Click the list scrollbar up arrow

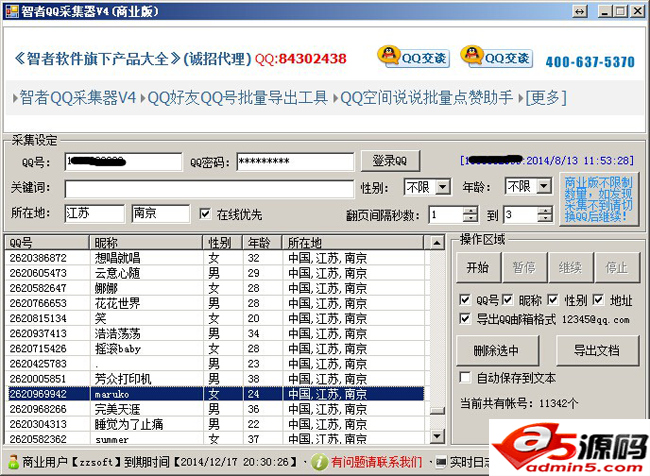(x=437, y=243)
